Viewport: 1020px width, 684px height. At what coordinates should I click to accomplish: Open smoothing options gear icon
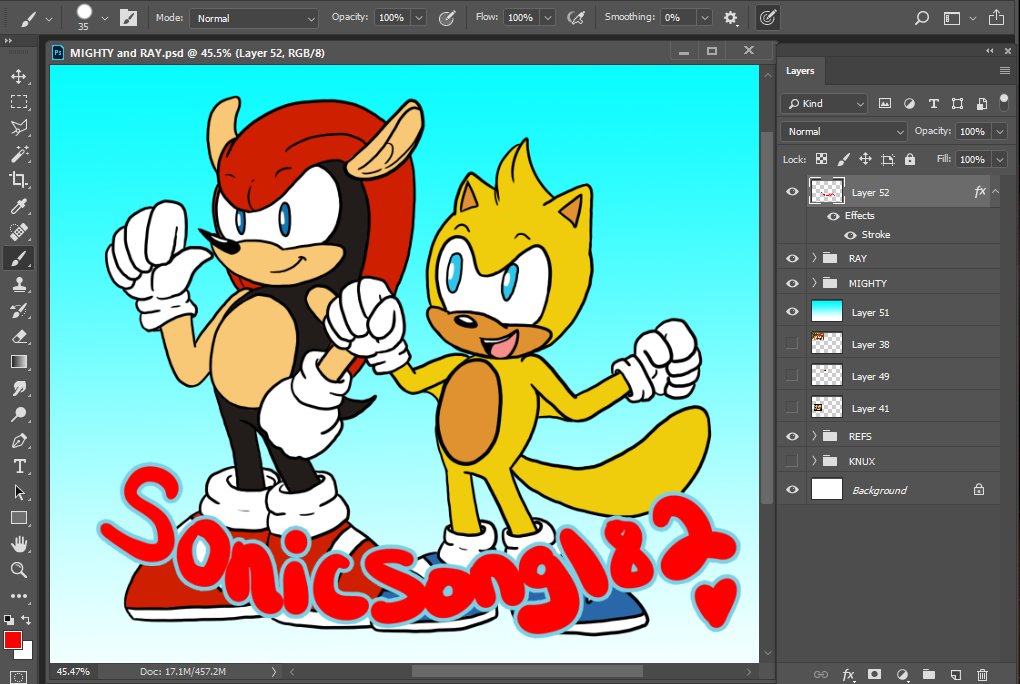(731, 18)
